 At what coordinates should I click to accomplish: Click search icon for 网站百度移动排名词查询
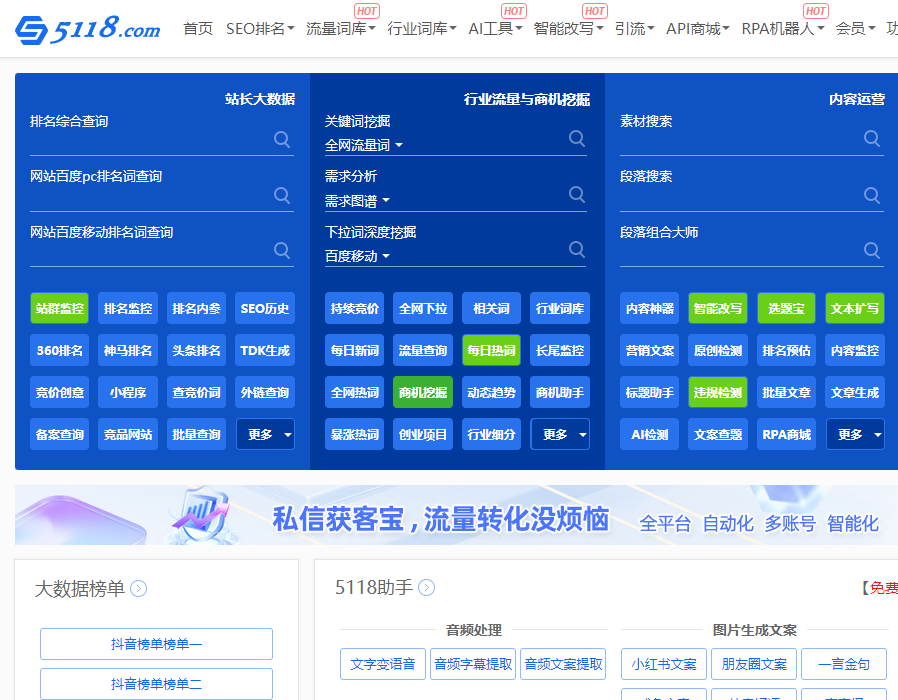click(282, 250)
